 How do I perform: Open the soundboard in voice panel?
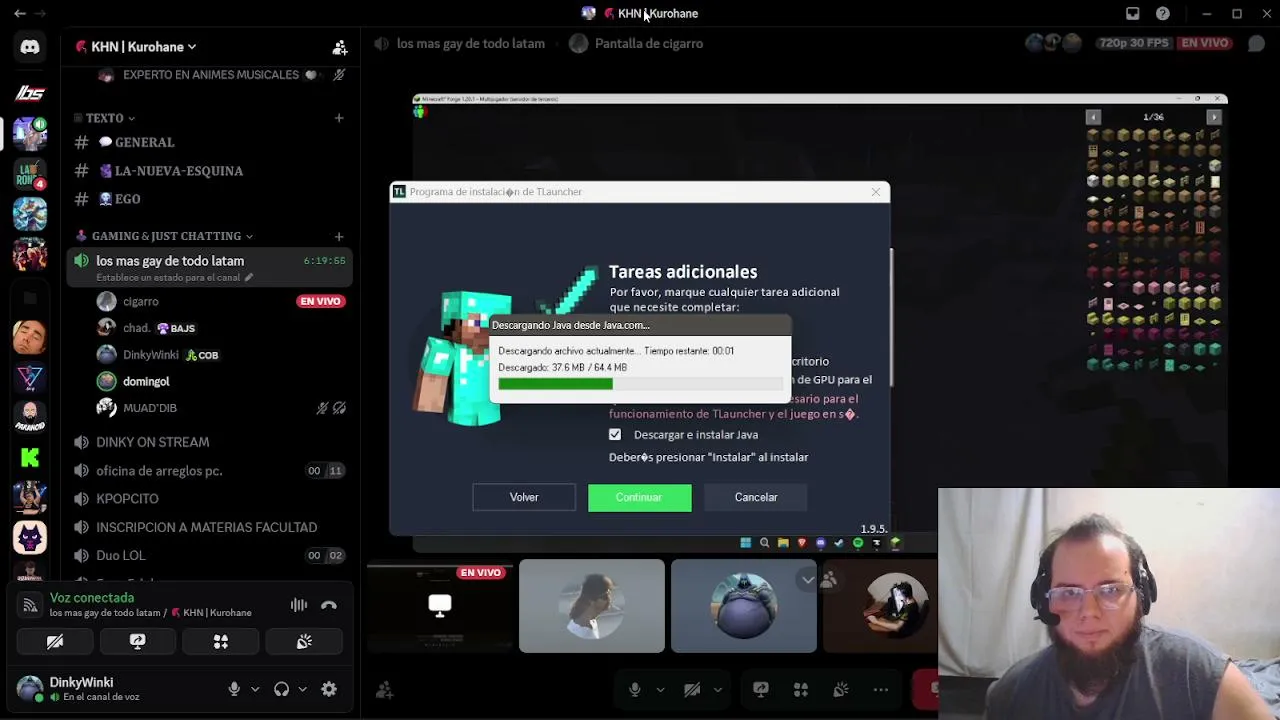click(304, 642)
